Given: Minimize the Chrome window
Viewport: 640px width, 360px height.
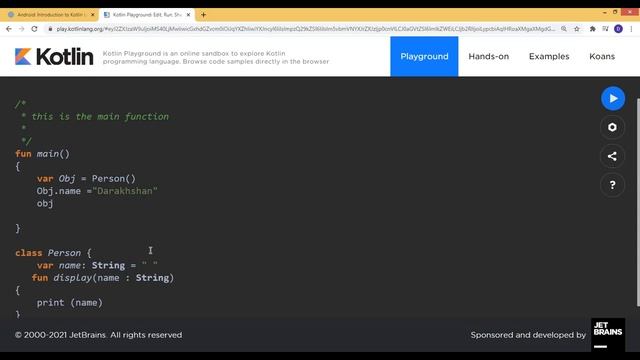Looking at the screenshot, I should click(604, 13).
